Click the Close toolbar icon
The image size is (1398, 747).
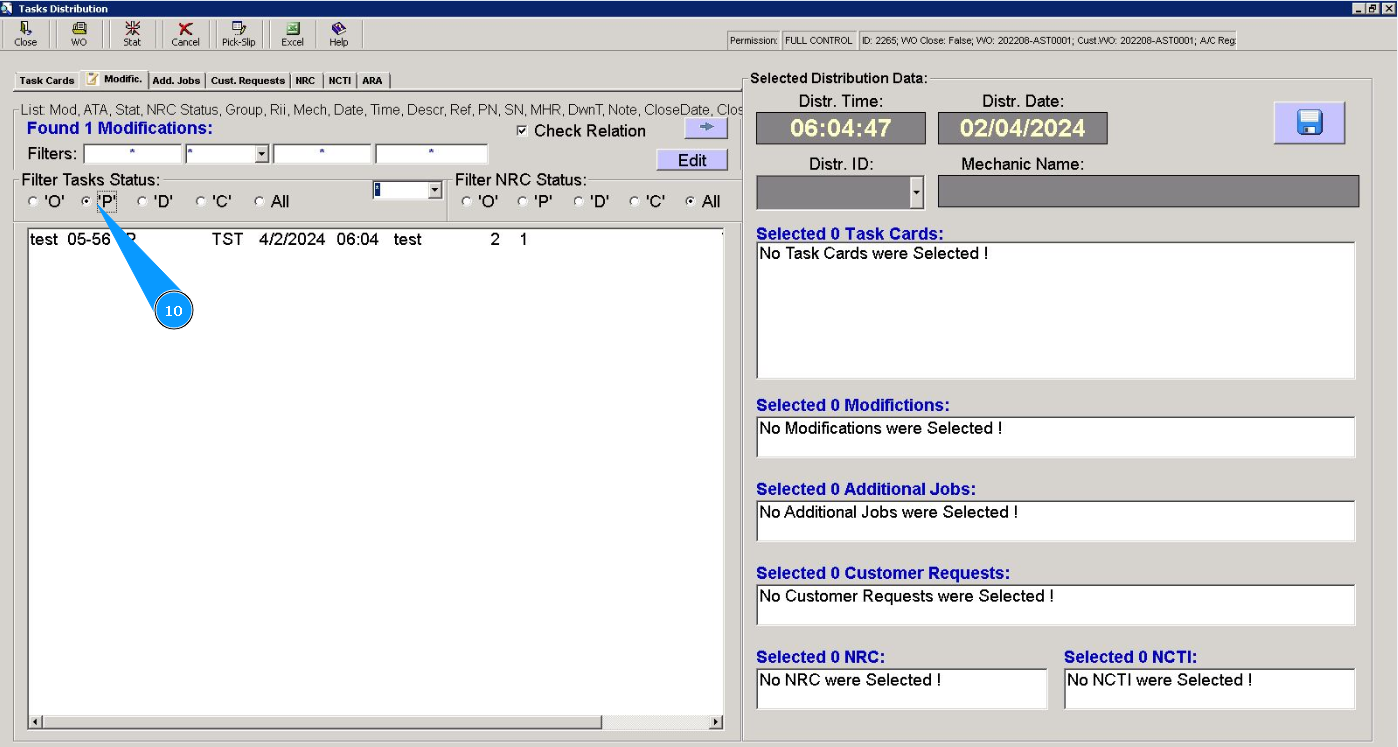[x=25, y=34]
